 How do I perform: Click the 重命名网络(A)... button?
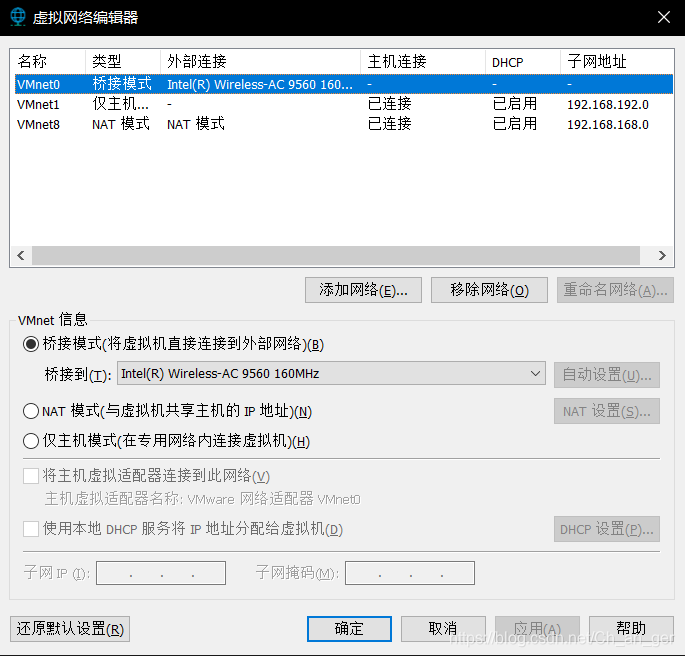615,290
